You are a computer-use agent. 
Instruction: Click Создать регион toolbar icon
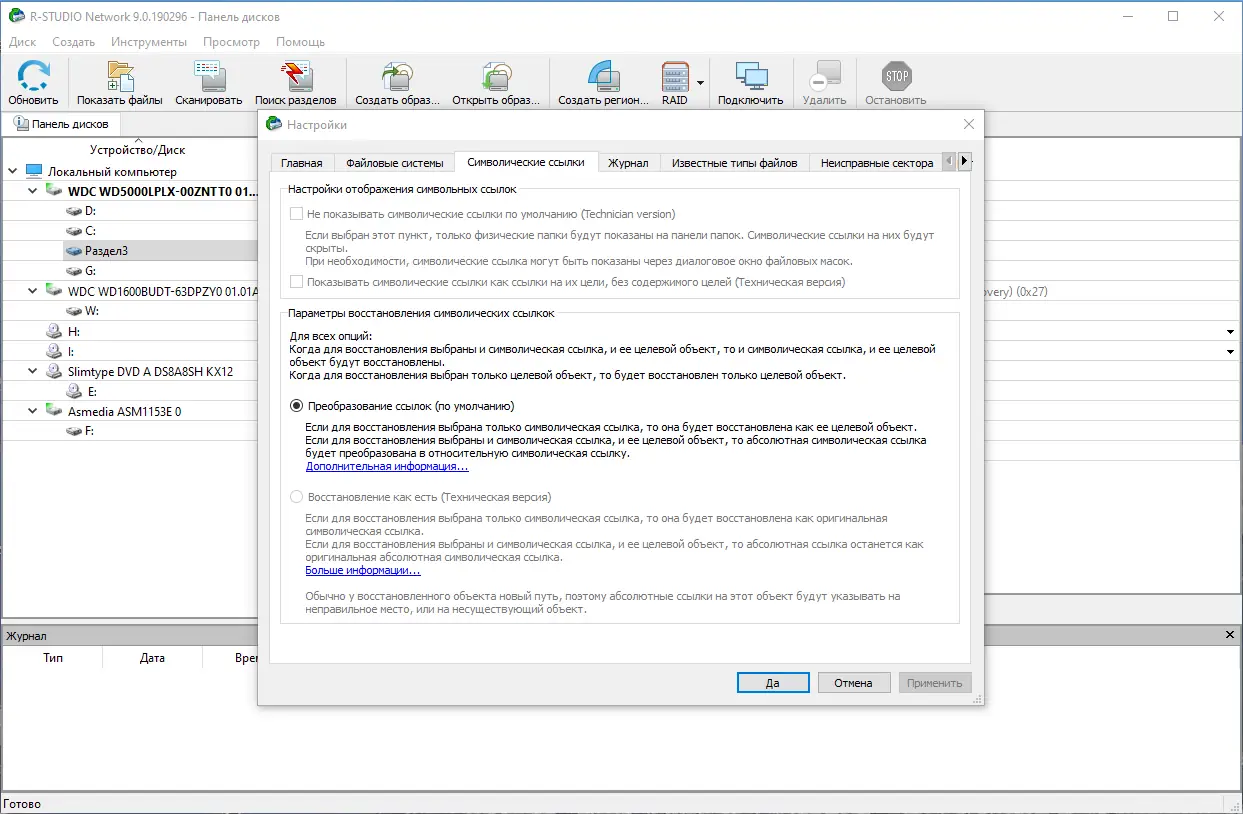click(604, 77)
